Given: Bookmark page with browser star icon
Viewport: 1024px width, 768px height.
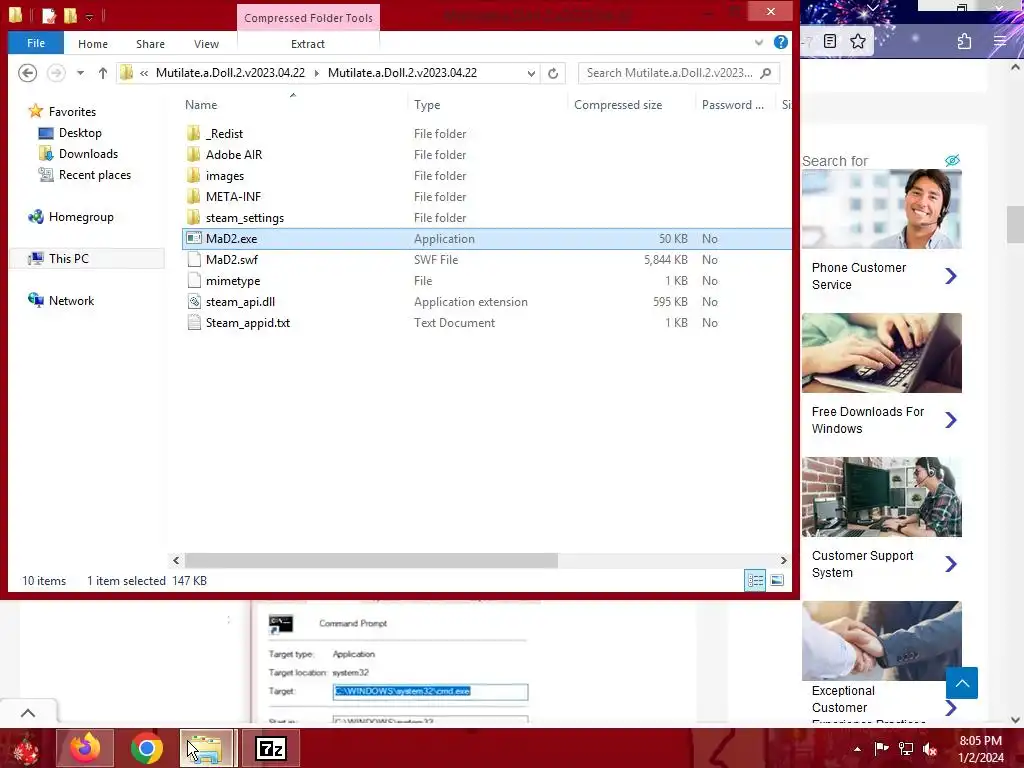Looking at the screenshot, I should point(857,41).
